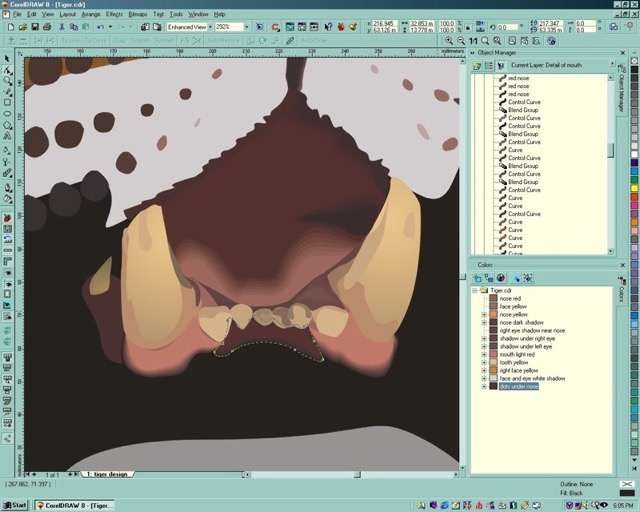Screen dimensions: 640x512
Task: Click the New Child Color icon in Colors docker
Action: 489,278
